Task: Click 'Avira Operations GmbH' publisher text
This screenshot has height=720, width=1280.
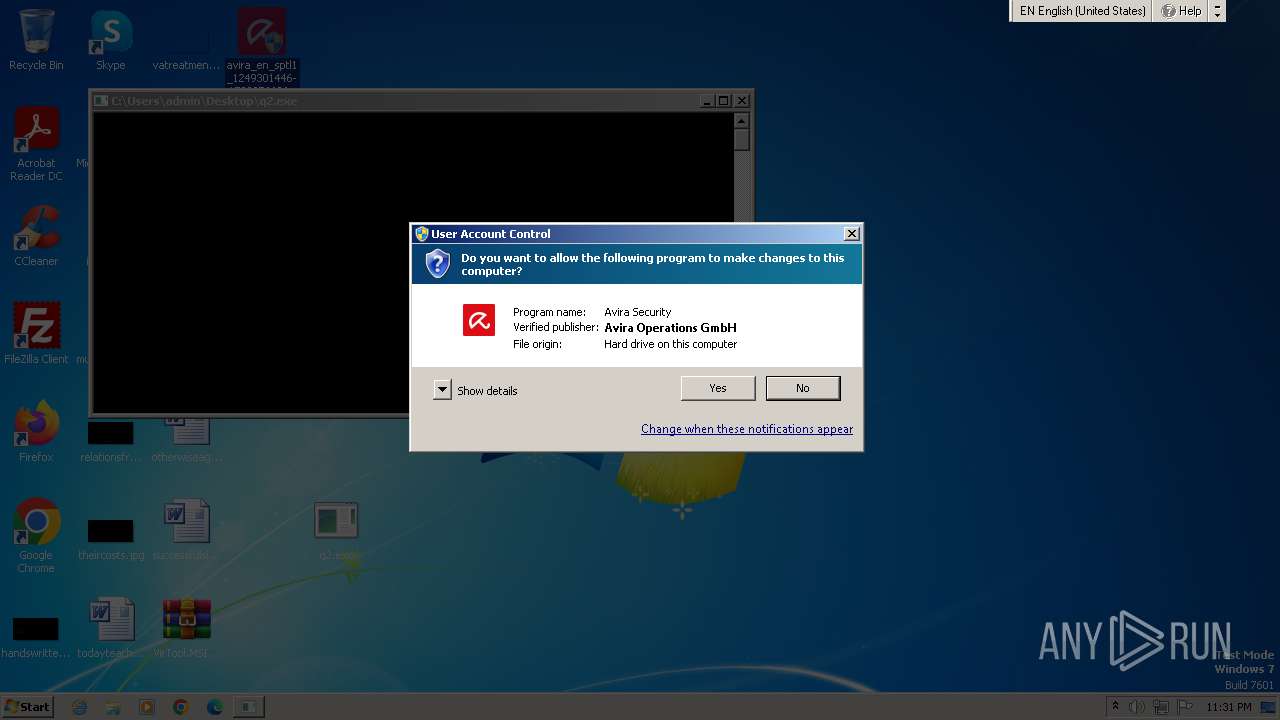Action: click(670, 328)
